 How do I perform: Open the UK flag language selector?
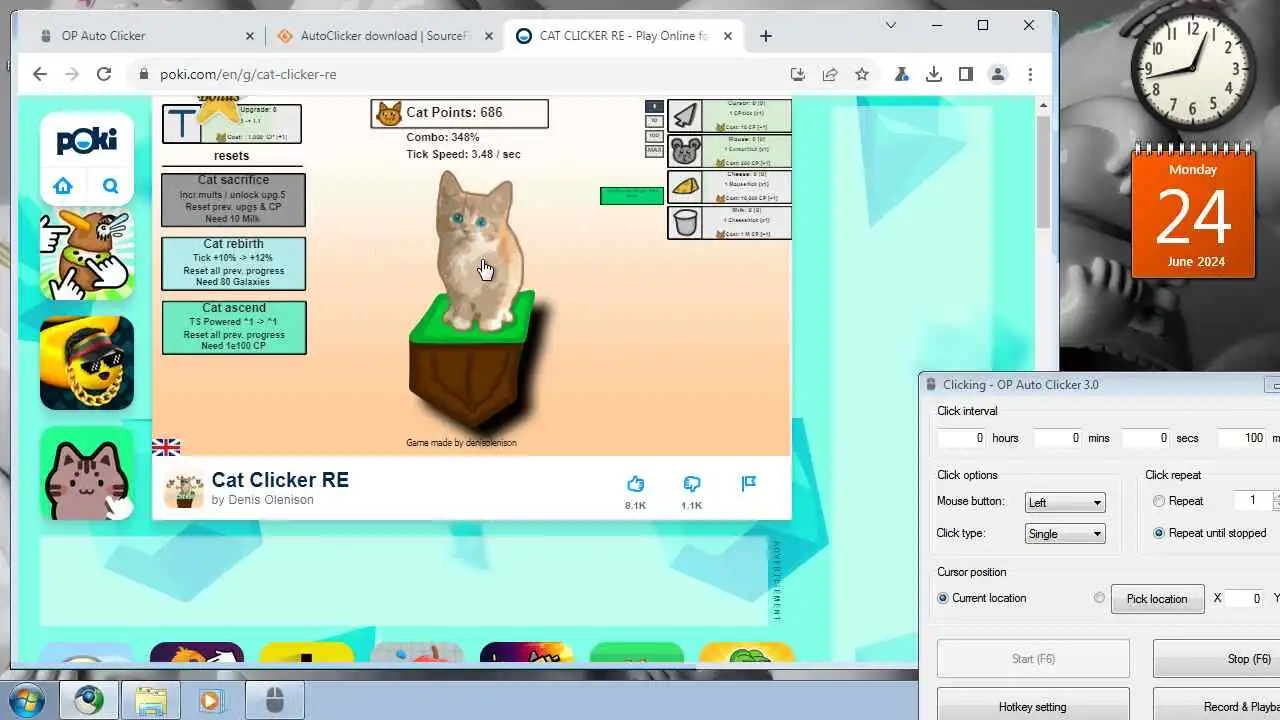166,447
